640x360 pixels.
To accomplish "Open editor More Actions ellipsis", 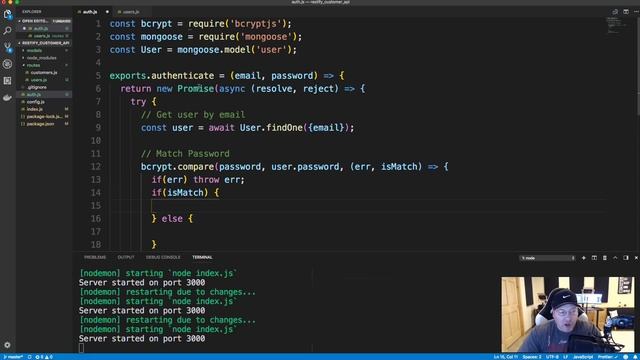I will pyautogui.click(x=636, y=12).
